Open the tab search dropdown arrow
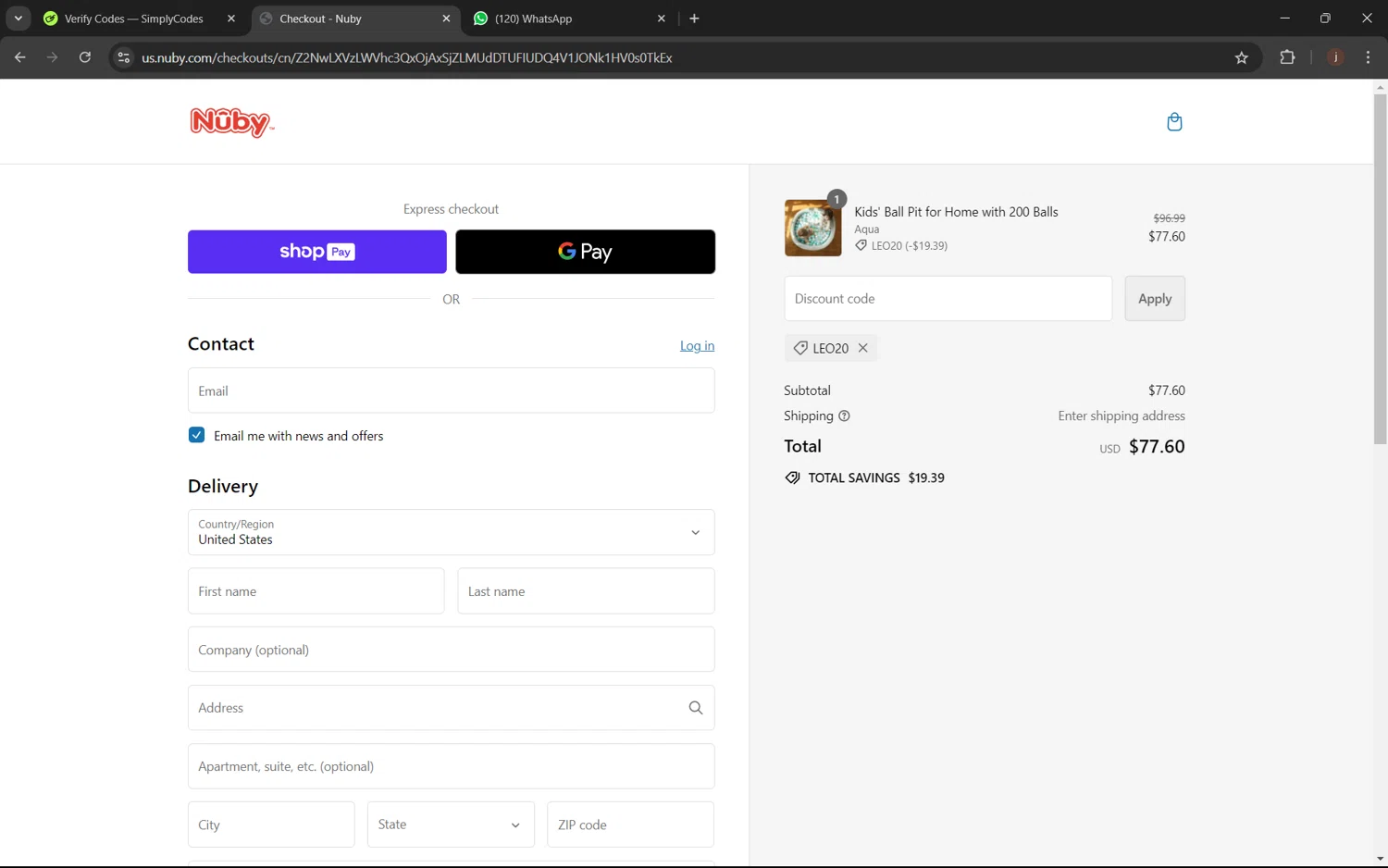 [18, 19]
